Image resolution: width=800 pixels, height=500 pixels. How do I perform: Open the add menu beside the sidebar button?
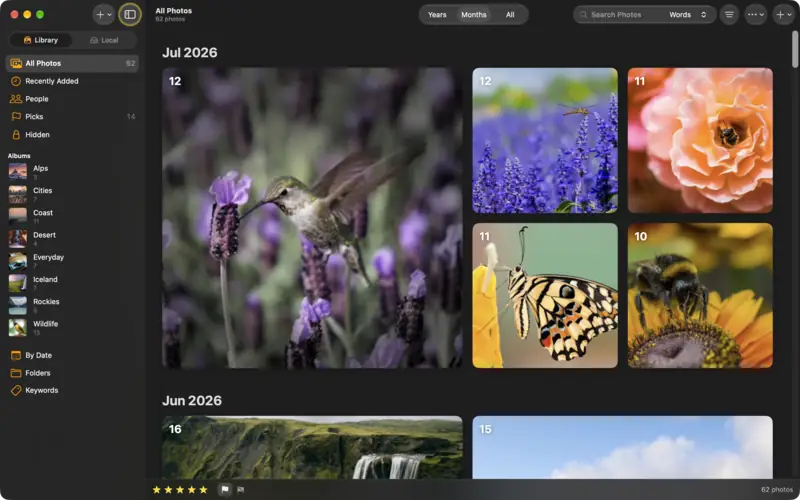click(104, 15)
